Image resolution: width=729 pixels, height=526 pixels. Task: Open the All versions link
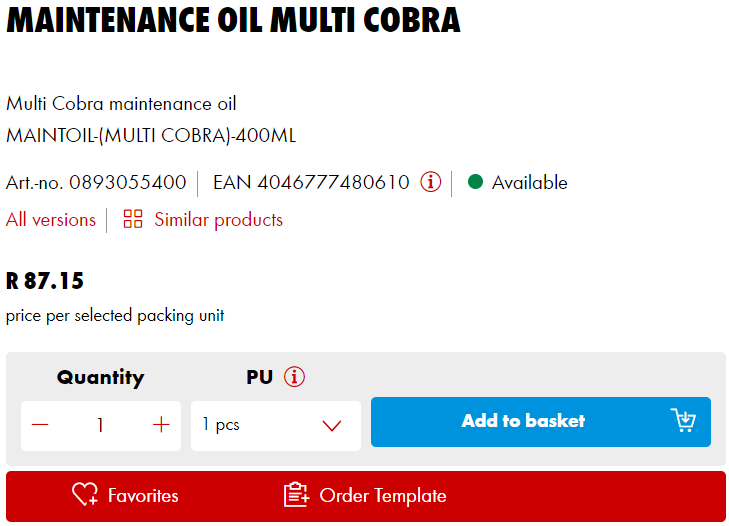tap(51, 219)
